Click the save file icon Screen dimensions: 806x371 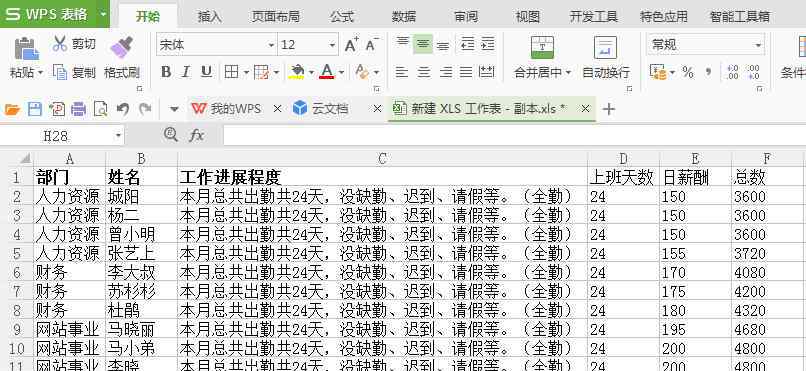tap(35, 109)
